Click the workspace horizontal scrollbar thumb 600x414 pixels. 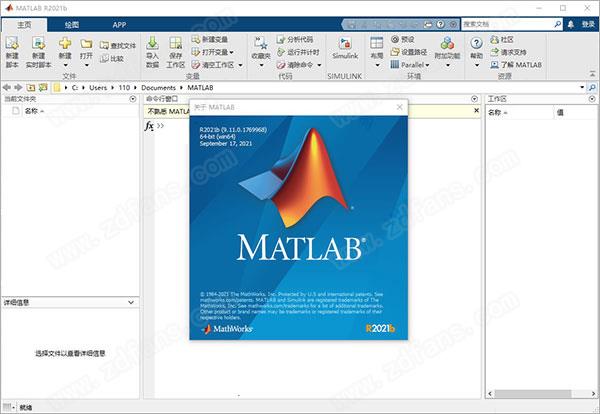(533, 394)
